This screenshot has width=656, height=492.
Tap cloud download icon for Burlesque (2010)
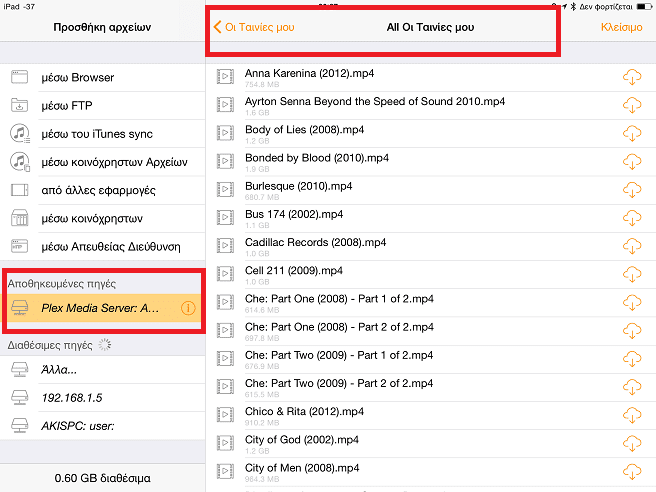[632, 190]
